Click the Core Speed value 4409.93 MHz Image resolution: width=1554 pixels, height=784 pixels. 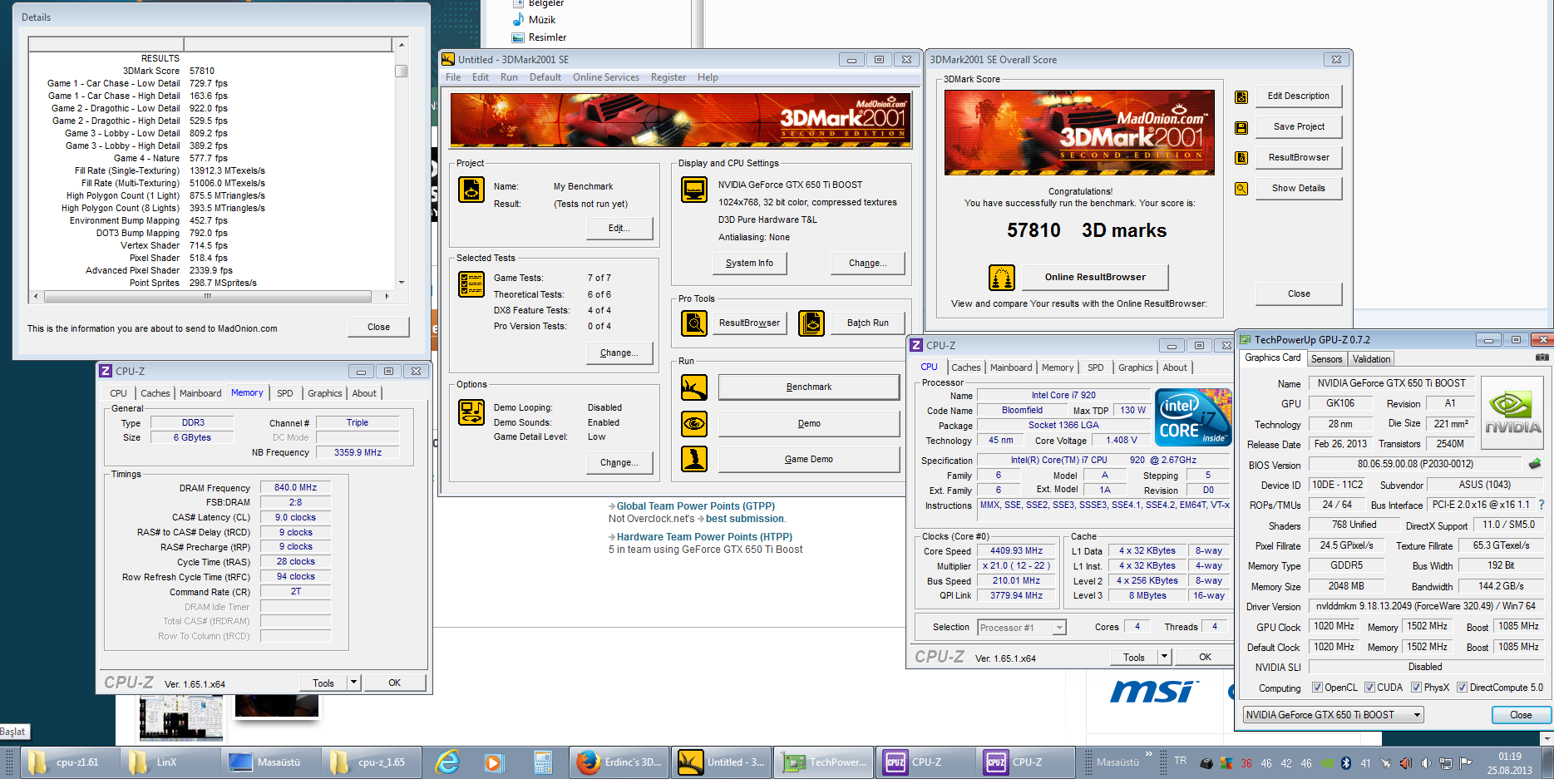click(1016, 551)
